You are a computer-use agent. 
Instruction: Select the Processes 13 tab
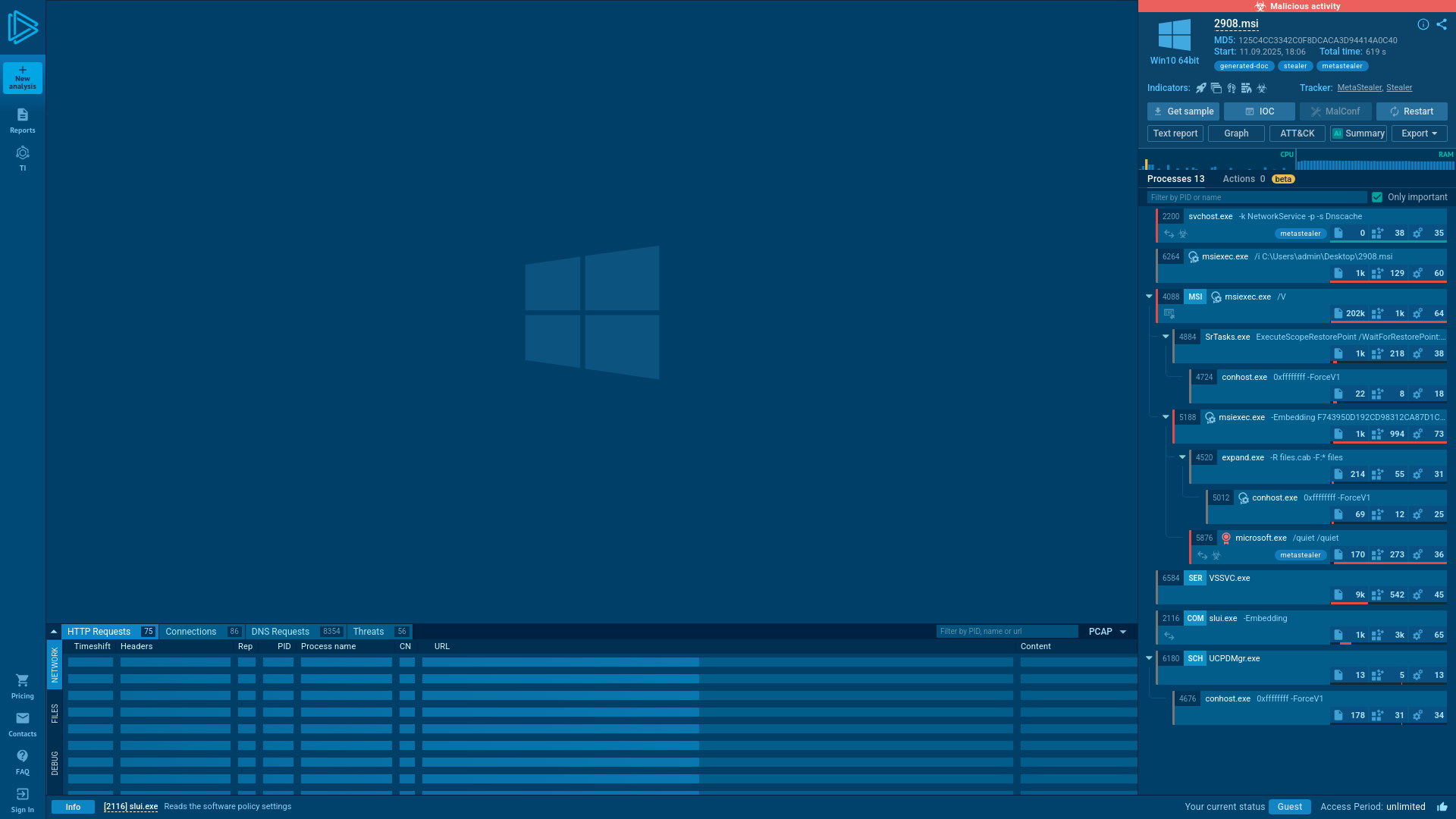click(x=1175, y=179)
